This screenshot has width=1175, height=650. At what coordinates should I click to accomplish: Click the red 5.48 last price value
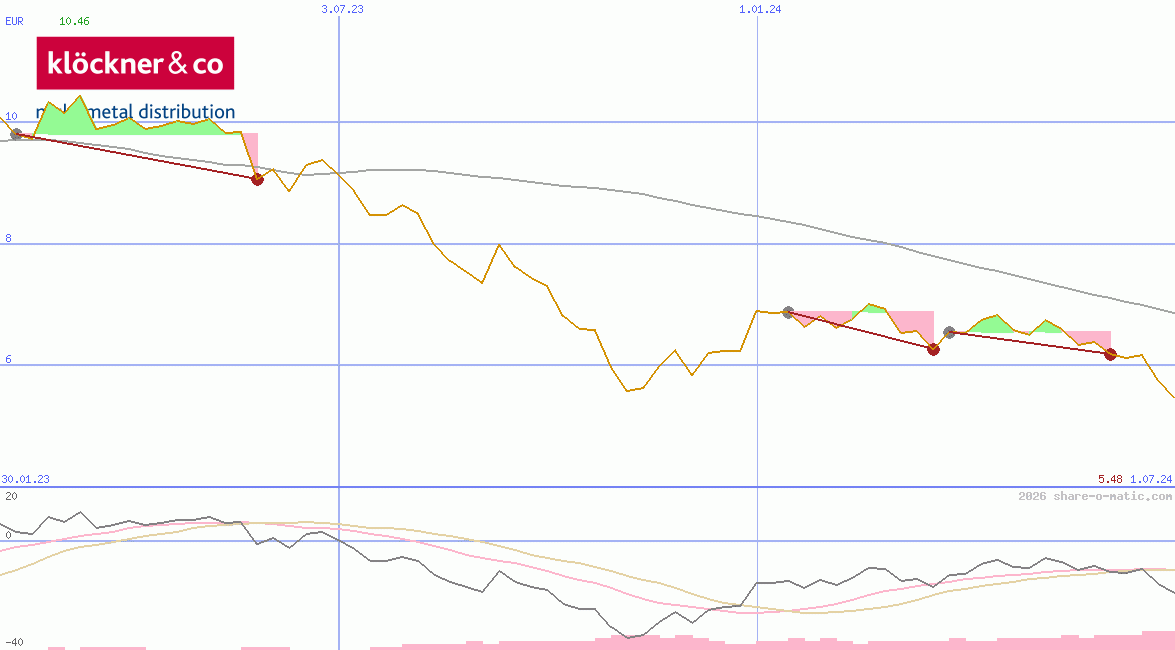(x=1109, y=480)
